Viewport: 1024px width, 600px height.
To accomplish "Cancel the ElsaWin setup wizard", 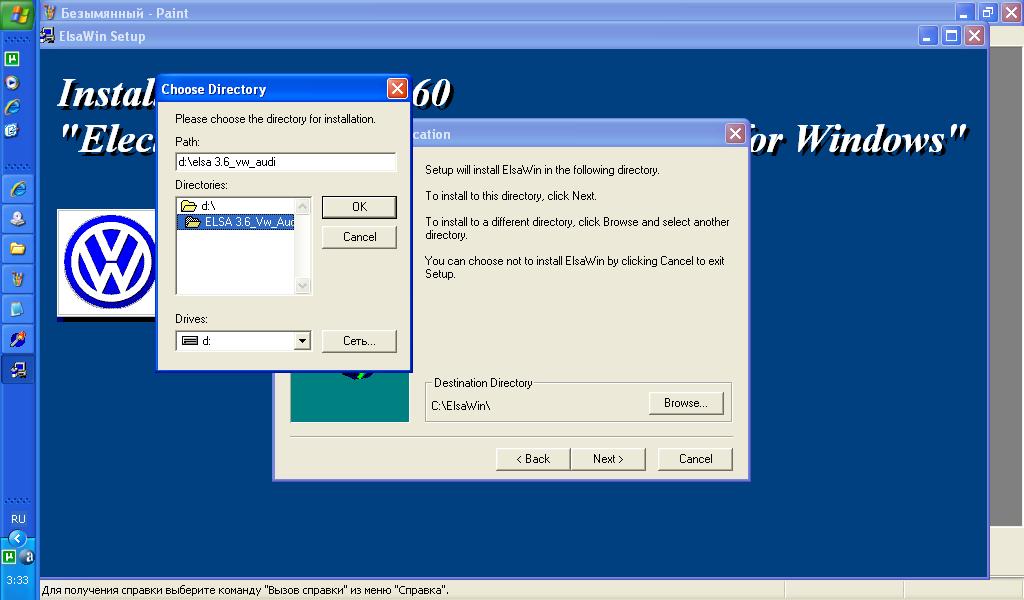I will pos(695,459).
